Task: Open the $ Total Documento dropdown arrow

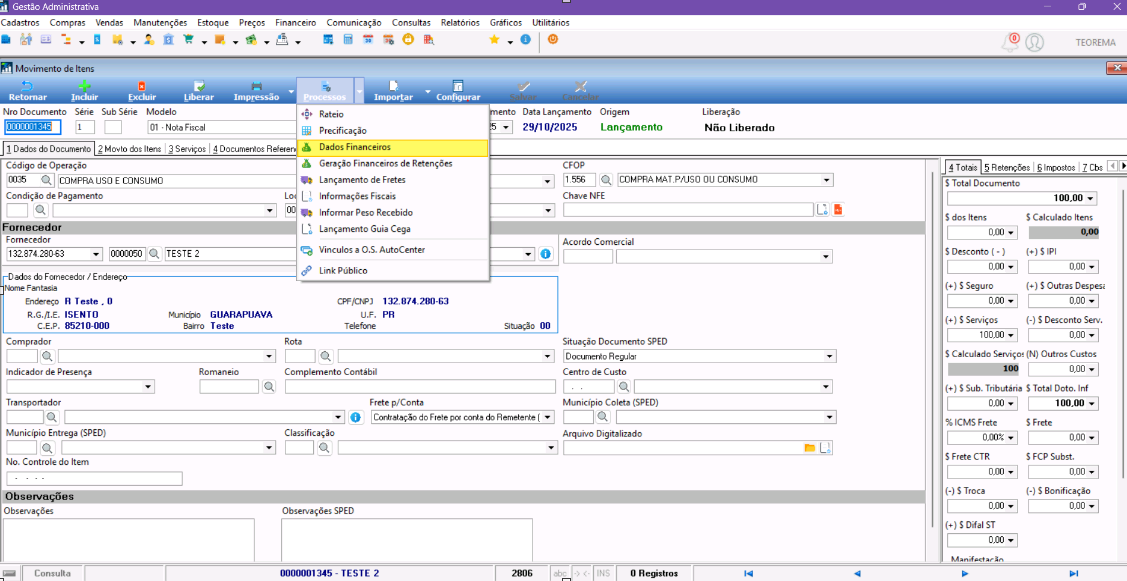Action: point(1092,198)
